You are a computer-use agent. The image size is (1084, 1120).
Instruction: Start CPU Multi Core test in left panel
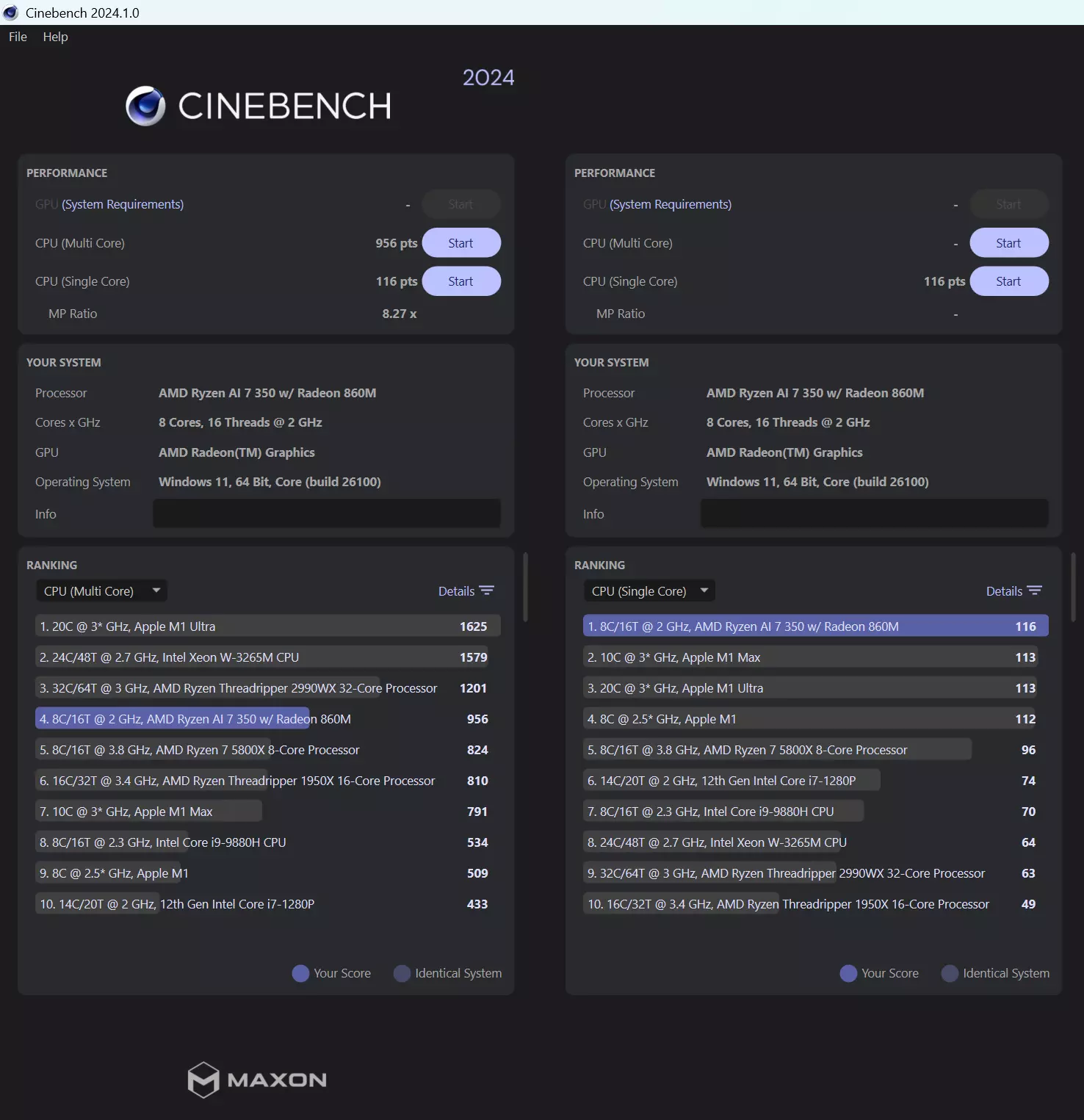(461, 243)
